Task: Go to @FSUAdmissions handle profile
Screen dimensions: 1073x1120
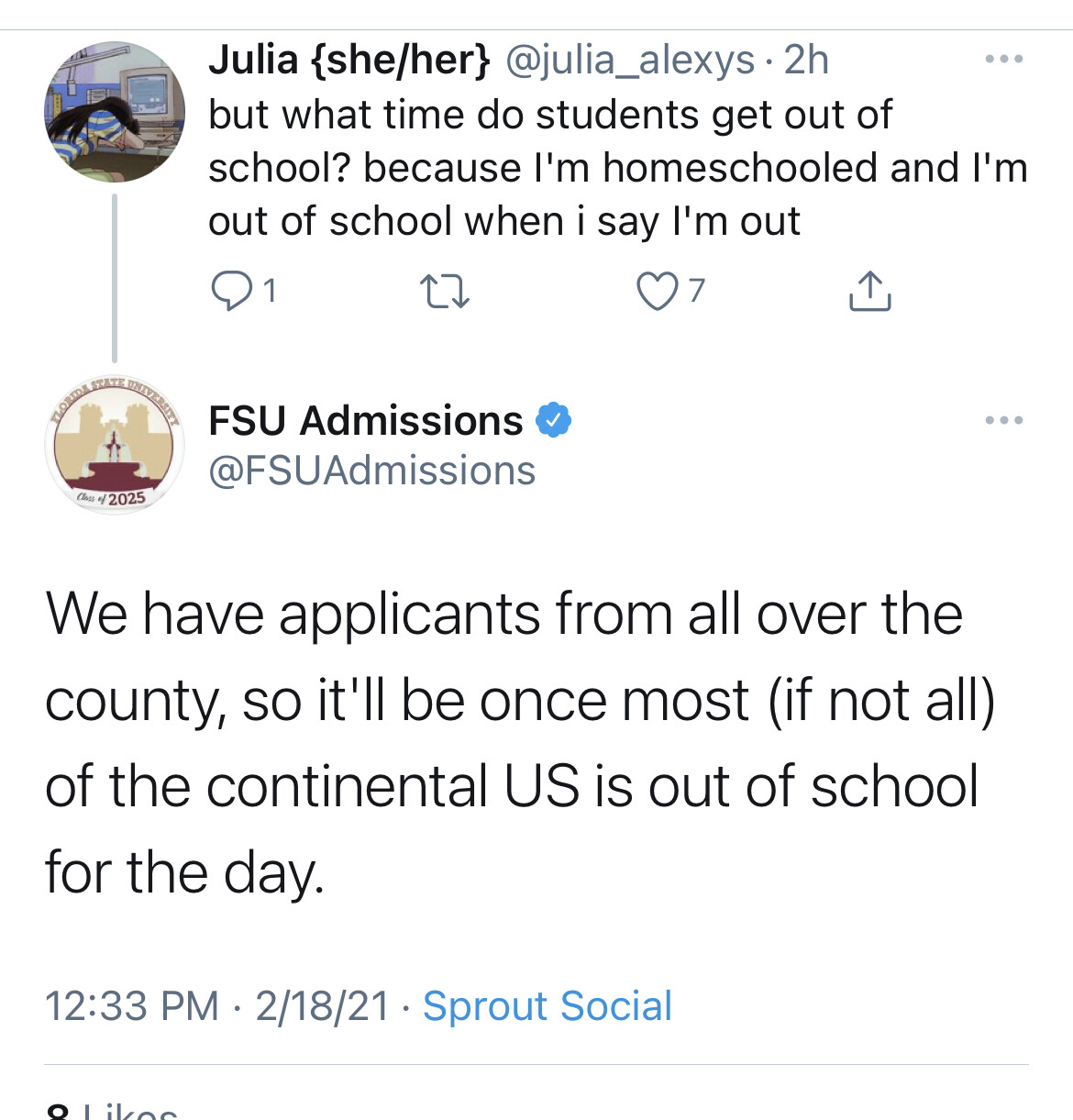Action: coord(371,471)
